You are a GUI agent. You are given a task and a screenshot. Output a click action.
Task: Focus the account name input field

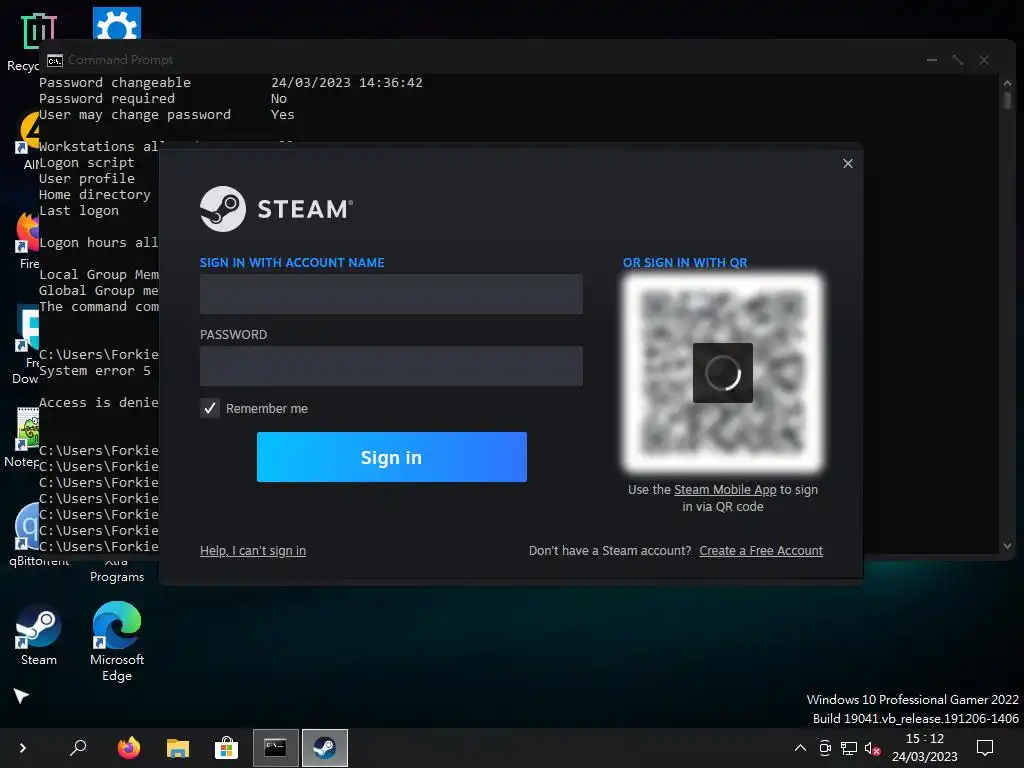(x=391, y=294)
